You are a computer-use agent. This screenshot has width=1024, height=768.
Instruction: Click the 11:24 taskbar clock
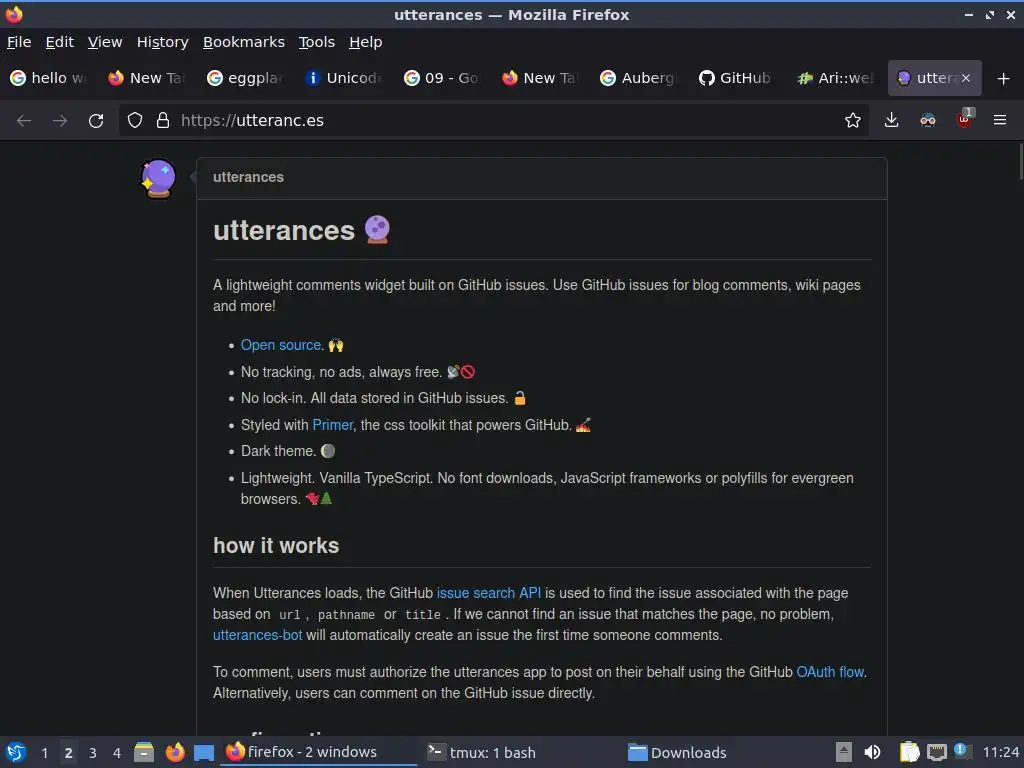coord(1000,752)
